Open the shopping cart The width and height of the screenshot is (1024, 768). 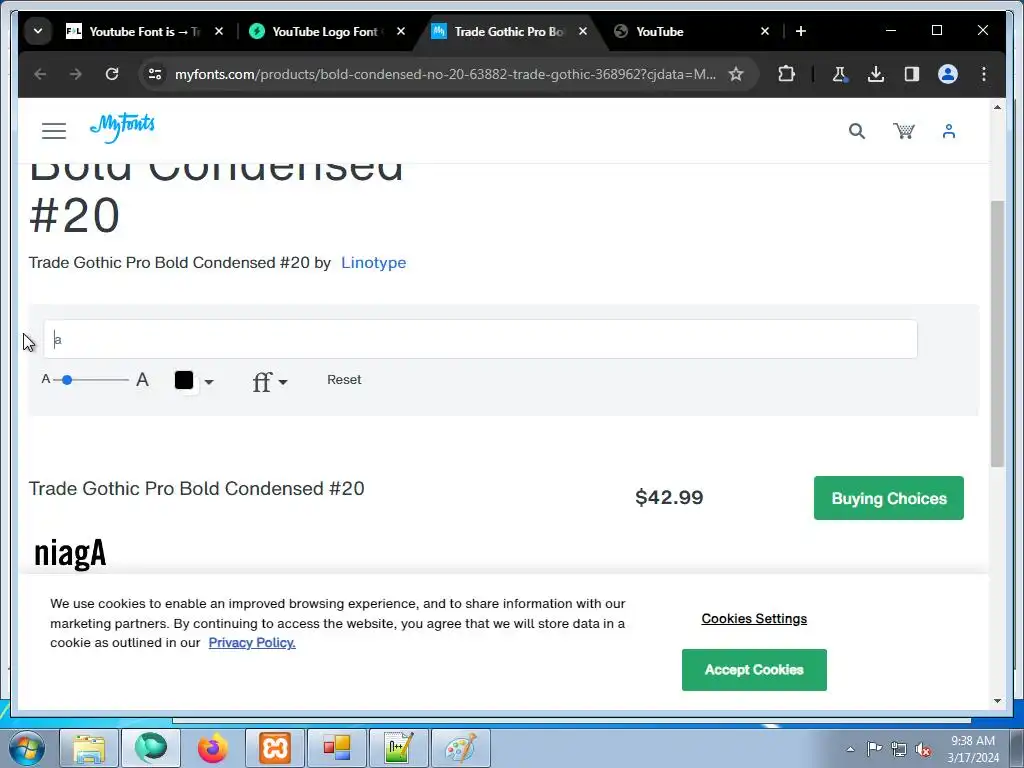click(904, 131)
